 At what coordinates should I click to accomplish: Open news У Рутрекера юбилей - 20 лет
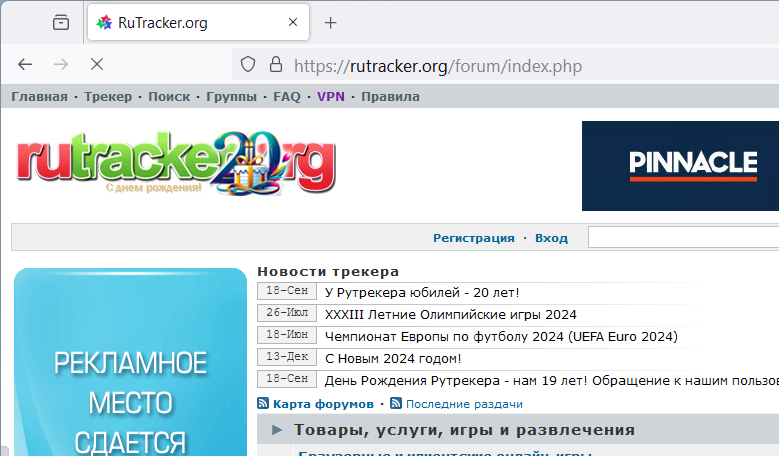tap(422, 293)
